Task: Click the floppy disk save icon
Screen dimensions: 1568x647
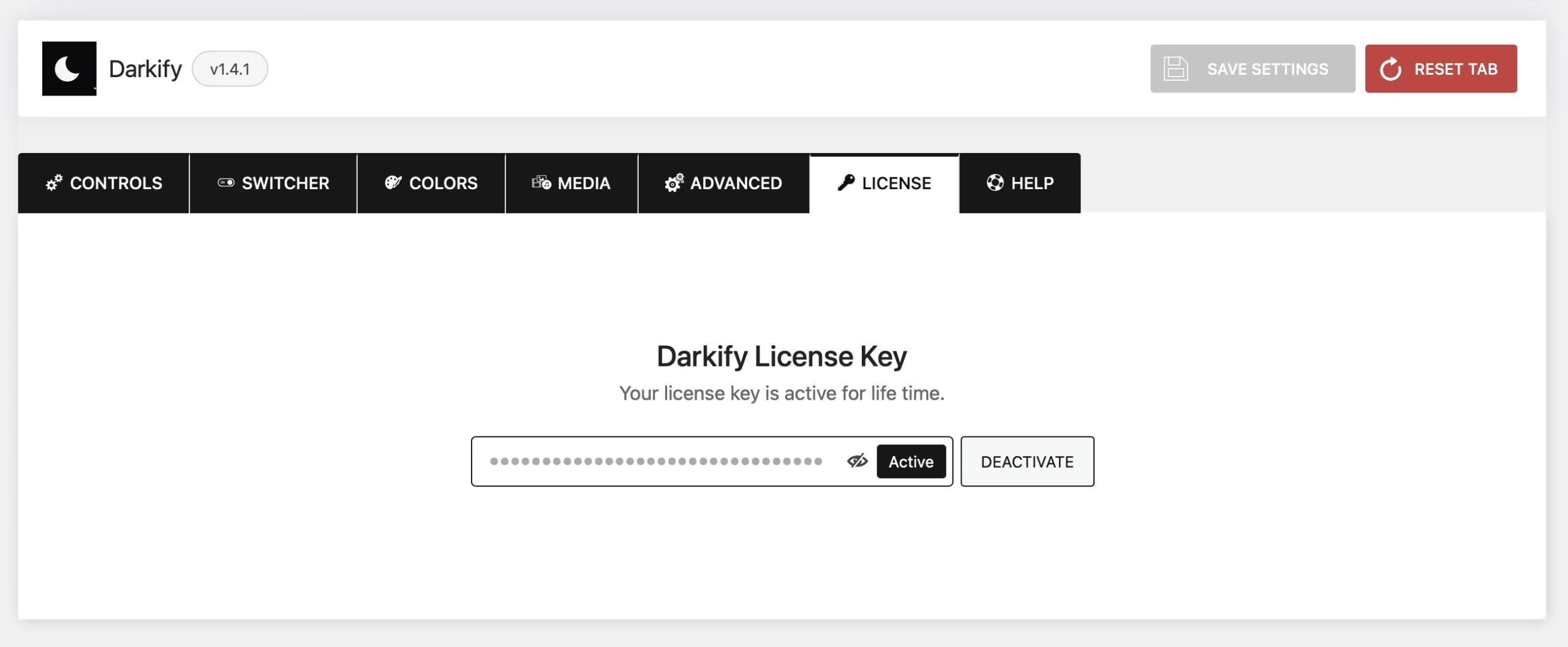Action: (x=1176, y=69)
